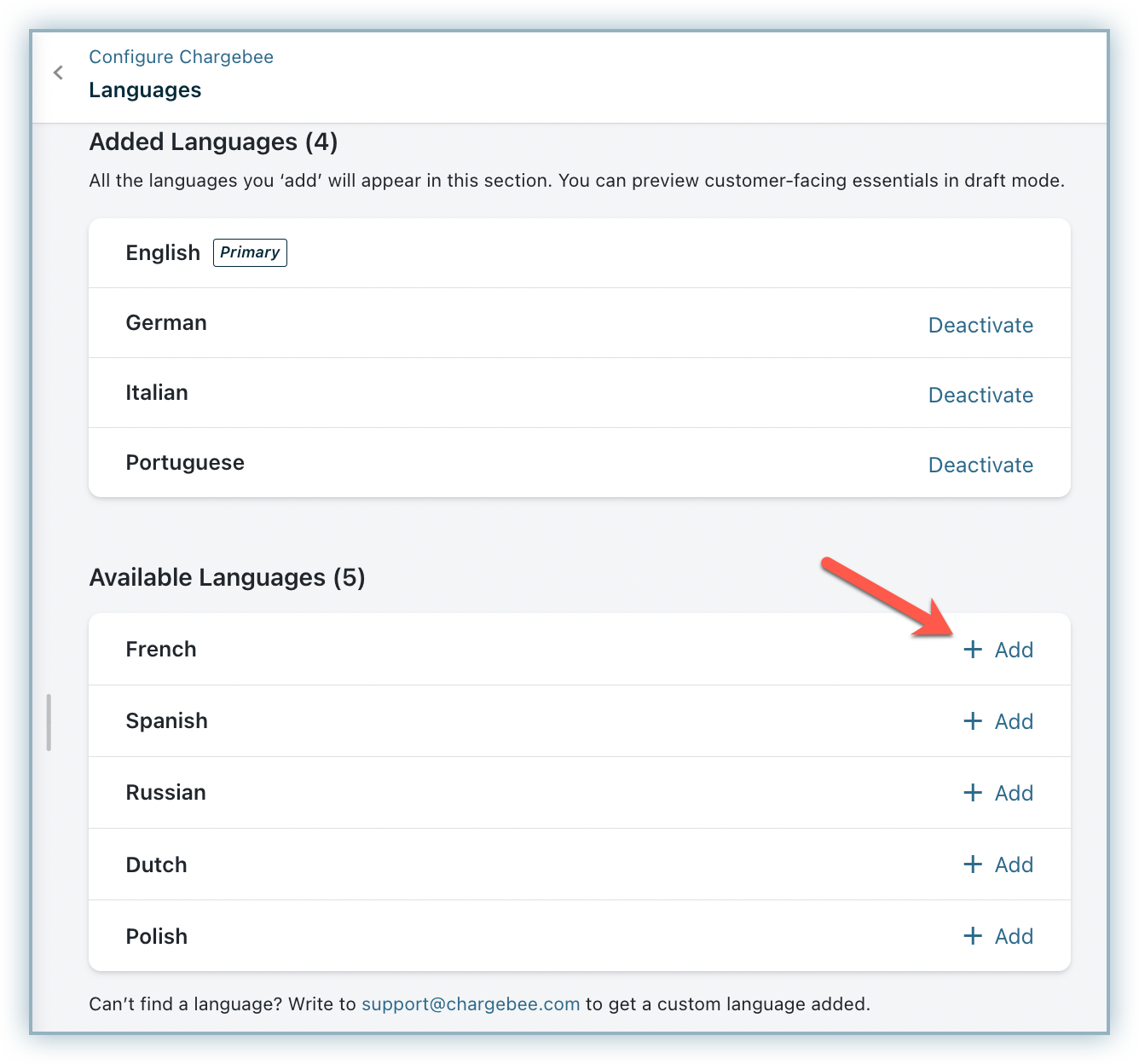1139x1064 pixels.
Task: Click the Primary badge next to English
Action: (x=250, y=252)
